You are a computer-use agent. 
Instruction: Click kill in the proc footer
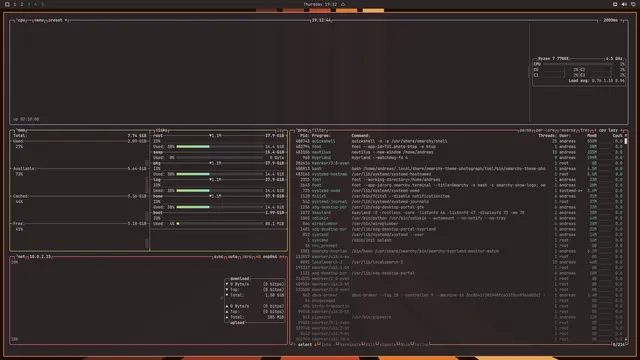pos(369,345)
